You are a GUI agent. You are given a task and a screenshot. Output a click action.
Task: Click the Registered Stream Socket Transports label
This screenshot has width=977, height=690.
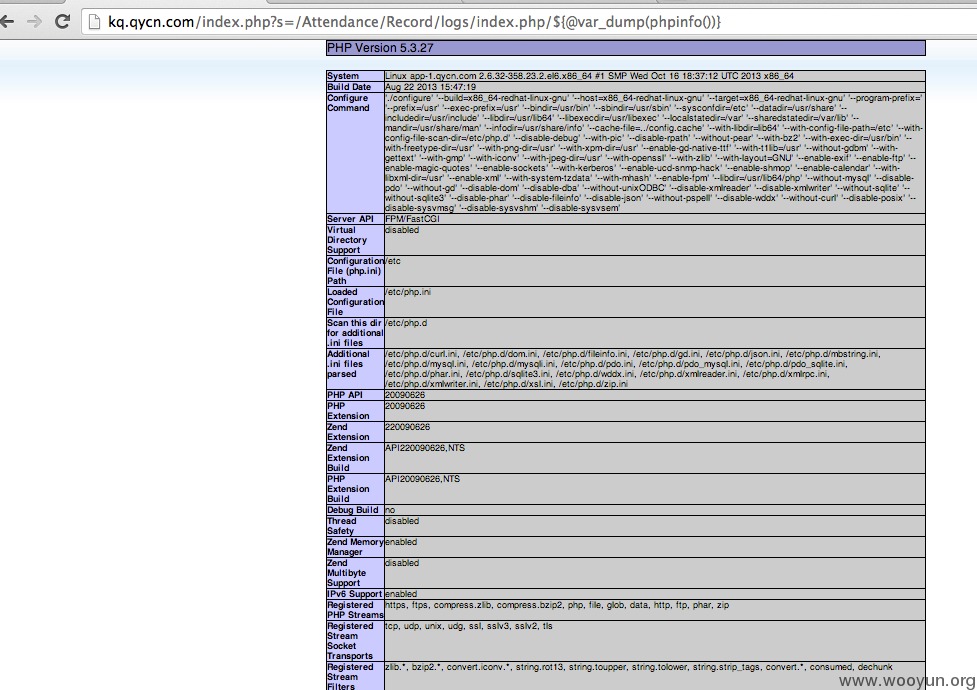pyautogui.click(x=351, y=641)
